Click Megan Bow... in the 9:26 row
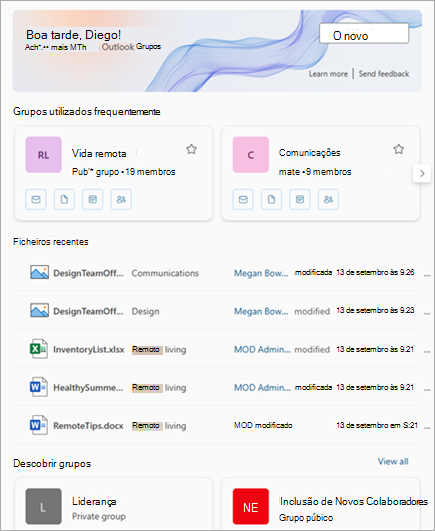This screenshot has height=531, width=435. (x=261, y=273)
